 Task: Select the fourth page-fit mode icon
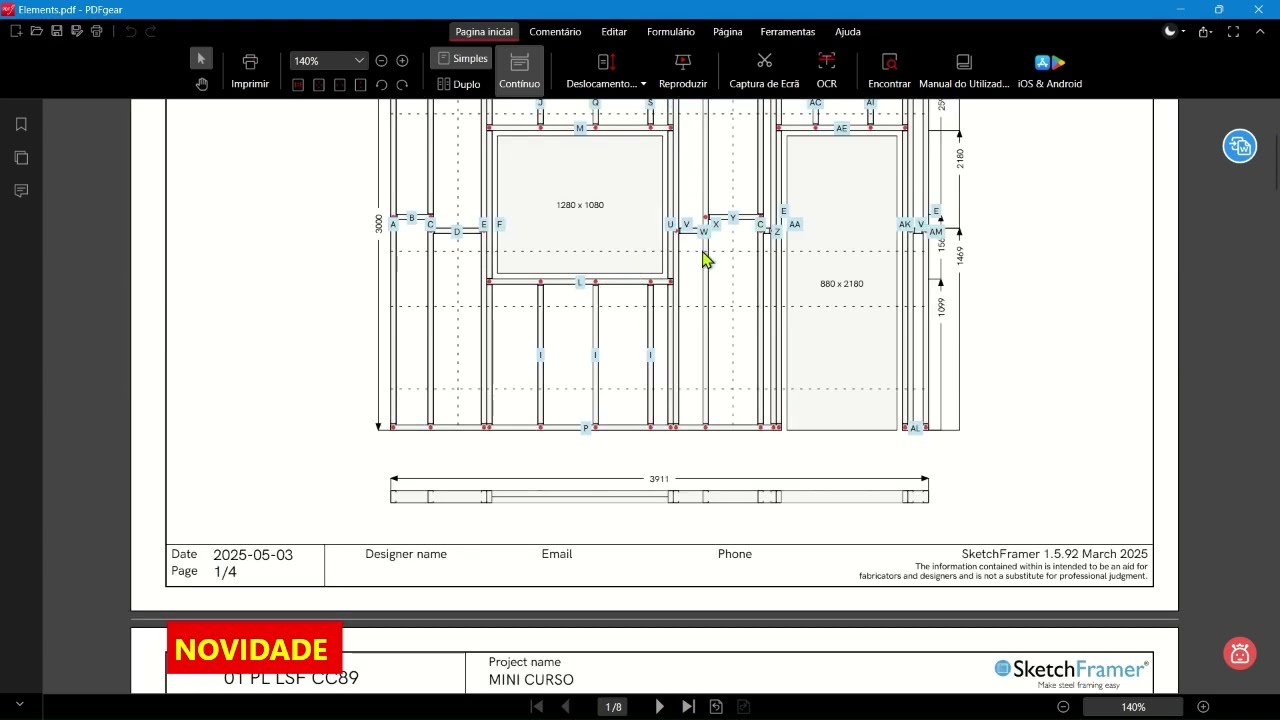tap(361, 85)
